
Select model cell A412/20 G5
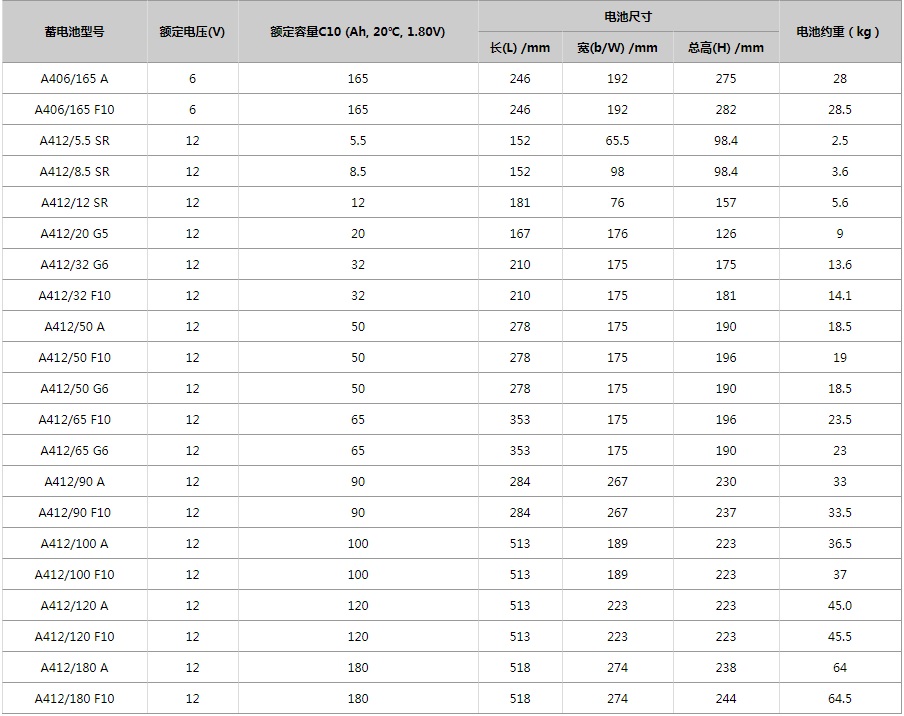[74, 233]
